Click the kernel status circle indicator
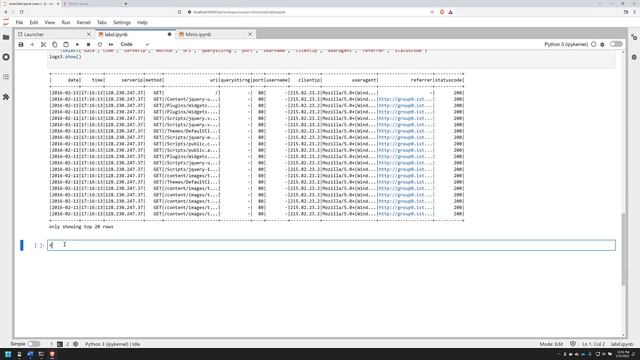The image size is (640, 360). 593,44
